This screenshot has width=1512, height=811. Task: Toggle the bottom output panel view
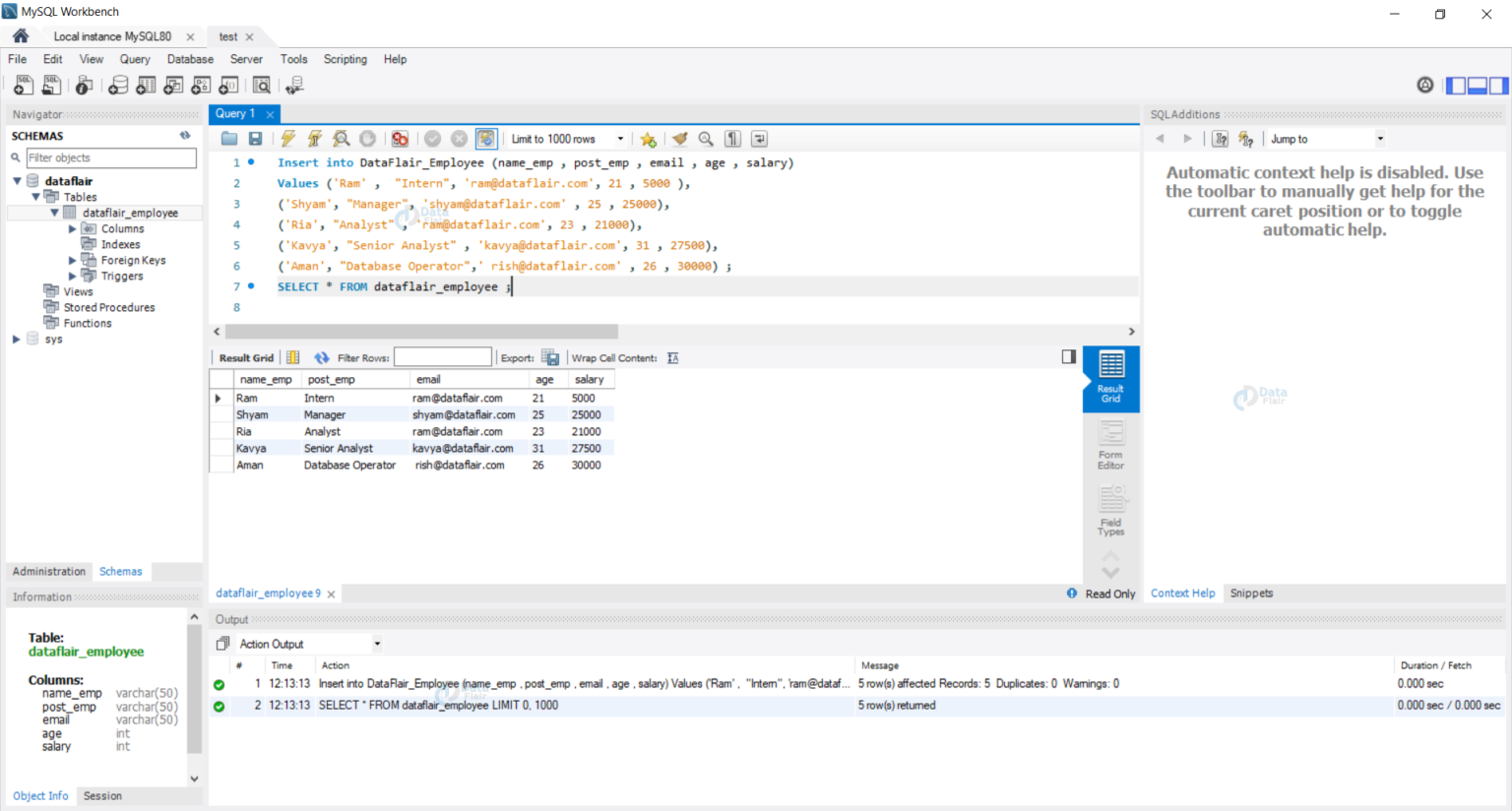coord(1478,86)
